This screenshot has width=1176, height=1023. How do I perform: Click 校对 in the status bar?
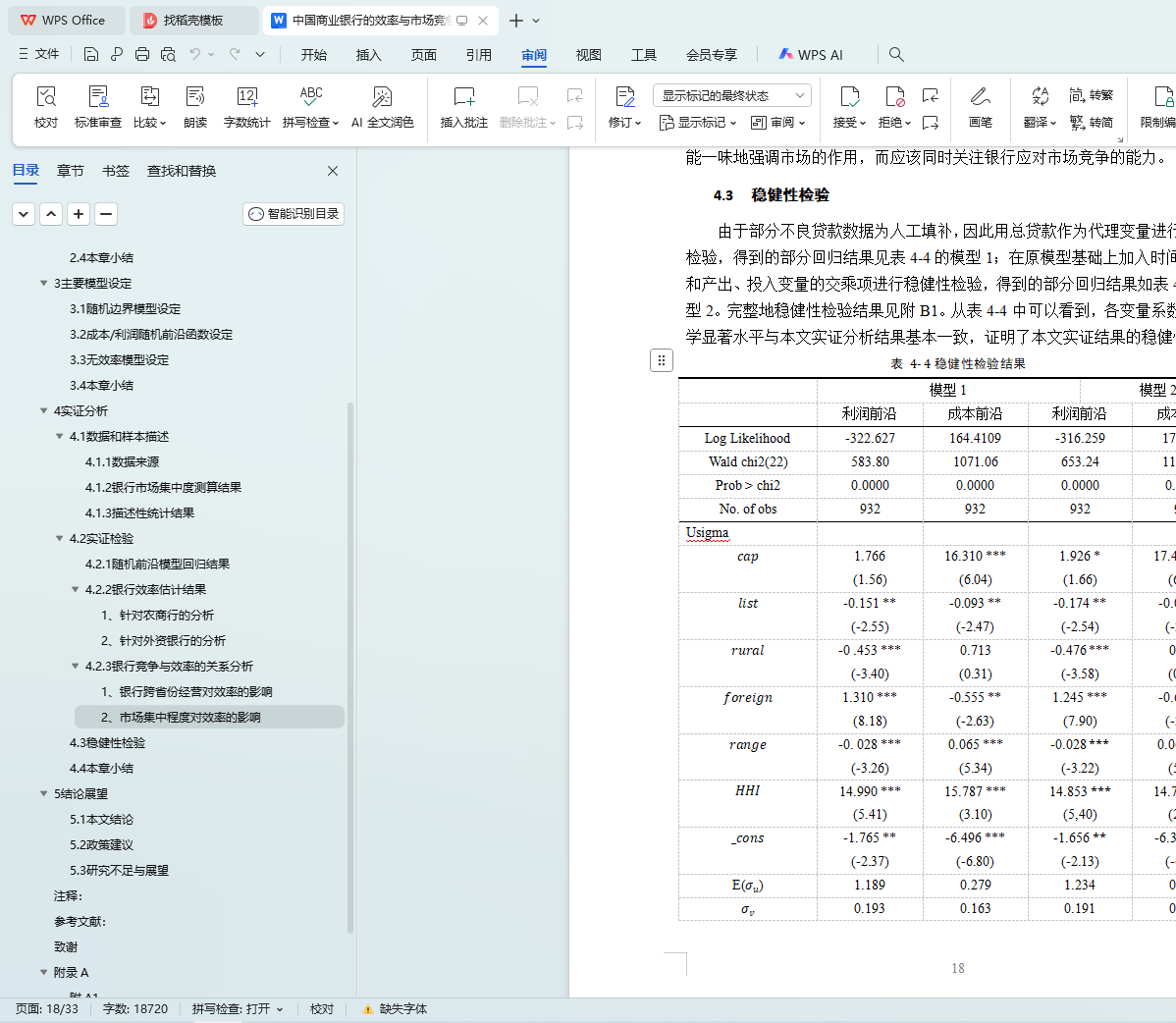tap(322, 1008)
